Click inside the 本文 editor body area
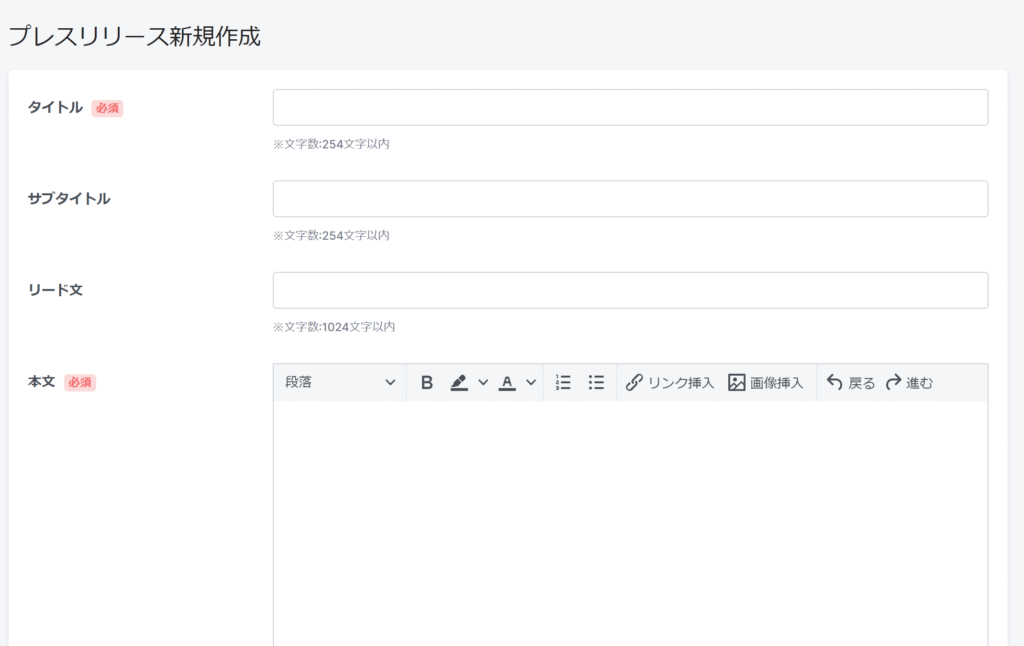Image resolution: width=1024 pixels, height=646 pixels. click(x=630, y=520)
